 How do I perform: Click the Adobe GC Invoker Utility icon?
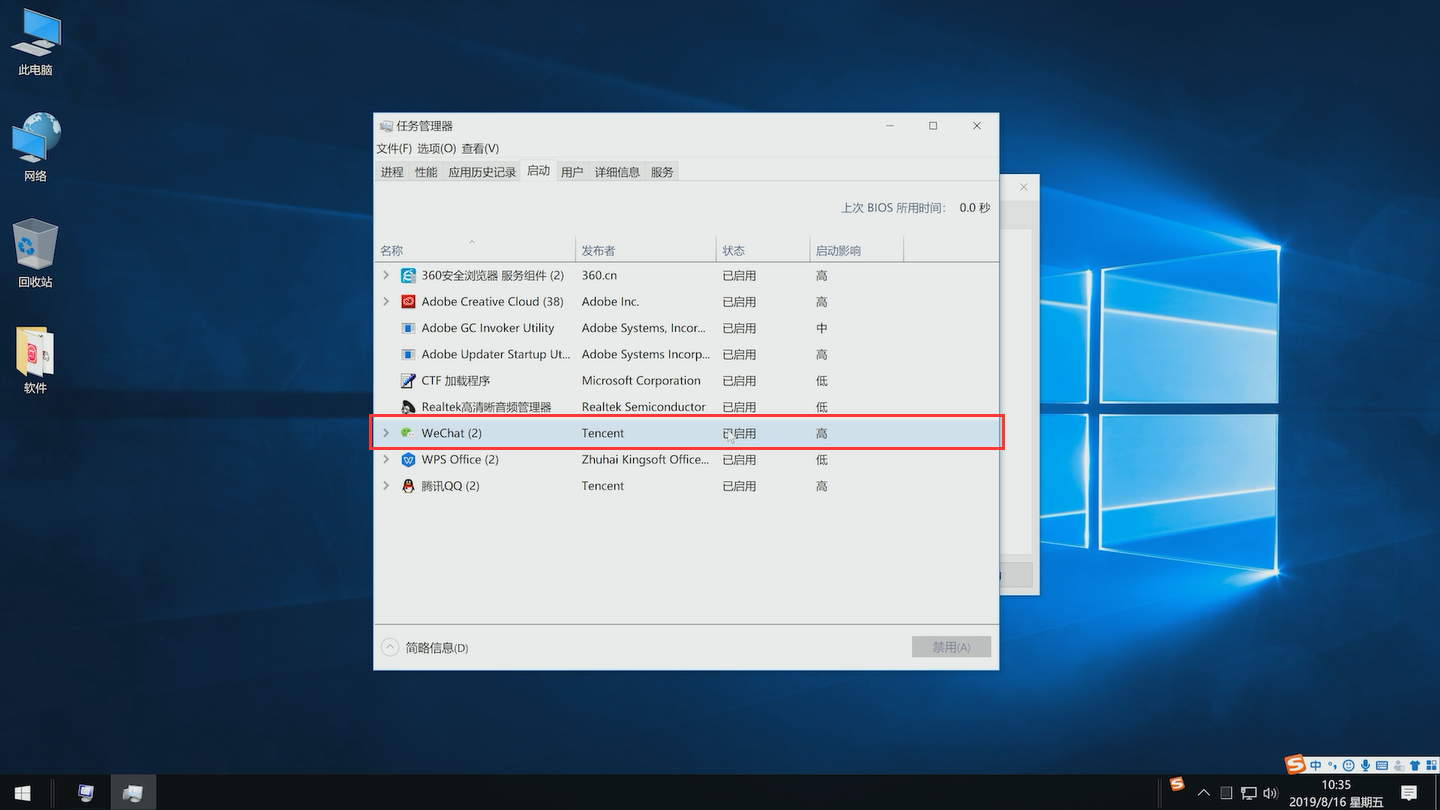click(408, 328)
